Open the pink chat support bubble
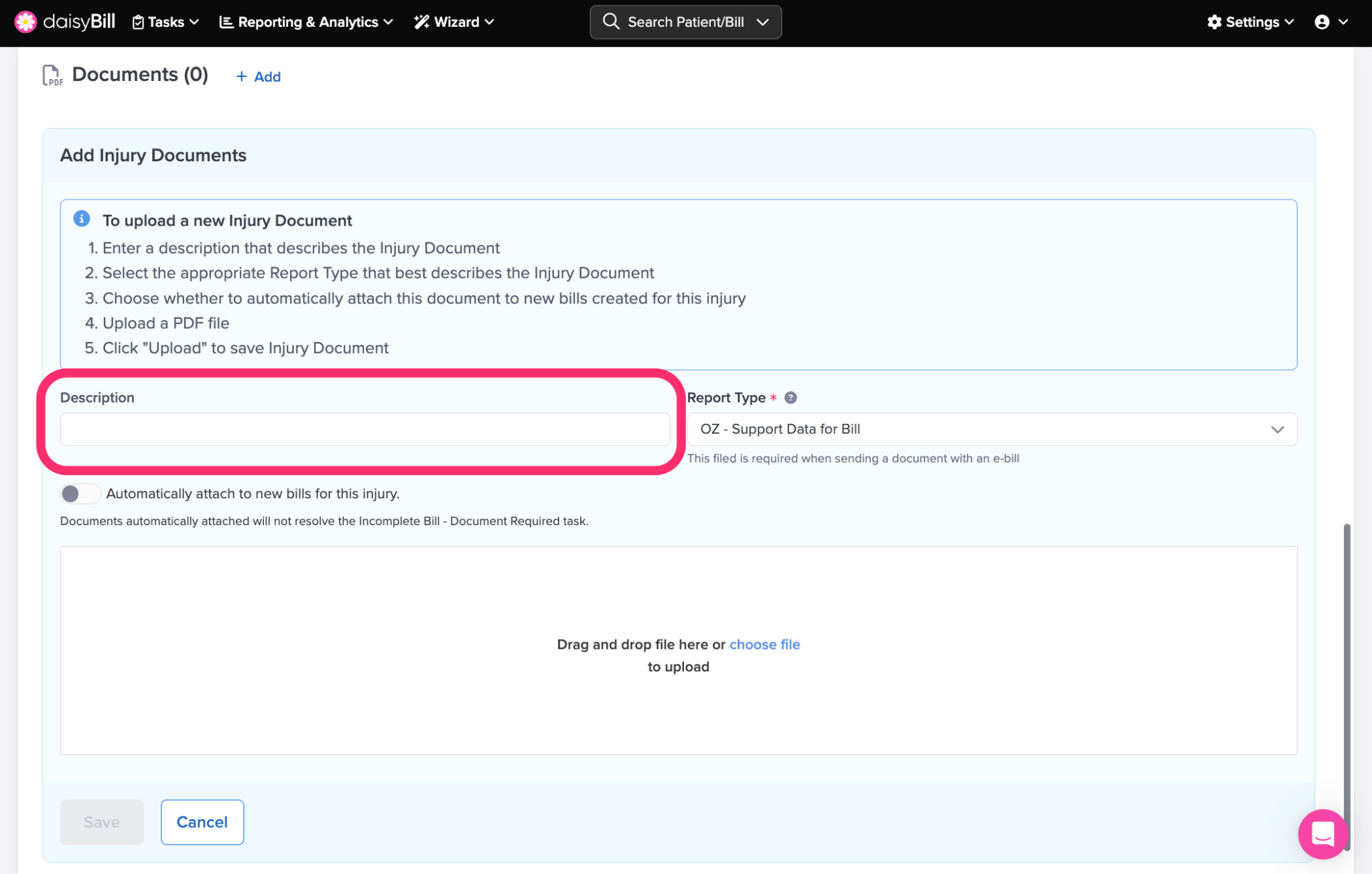 [1322, 834]
